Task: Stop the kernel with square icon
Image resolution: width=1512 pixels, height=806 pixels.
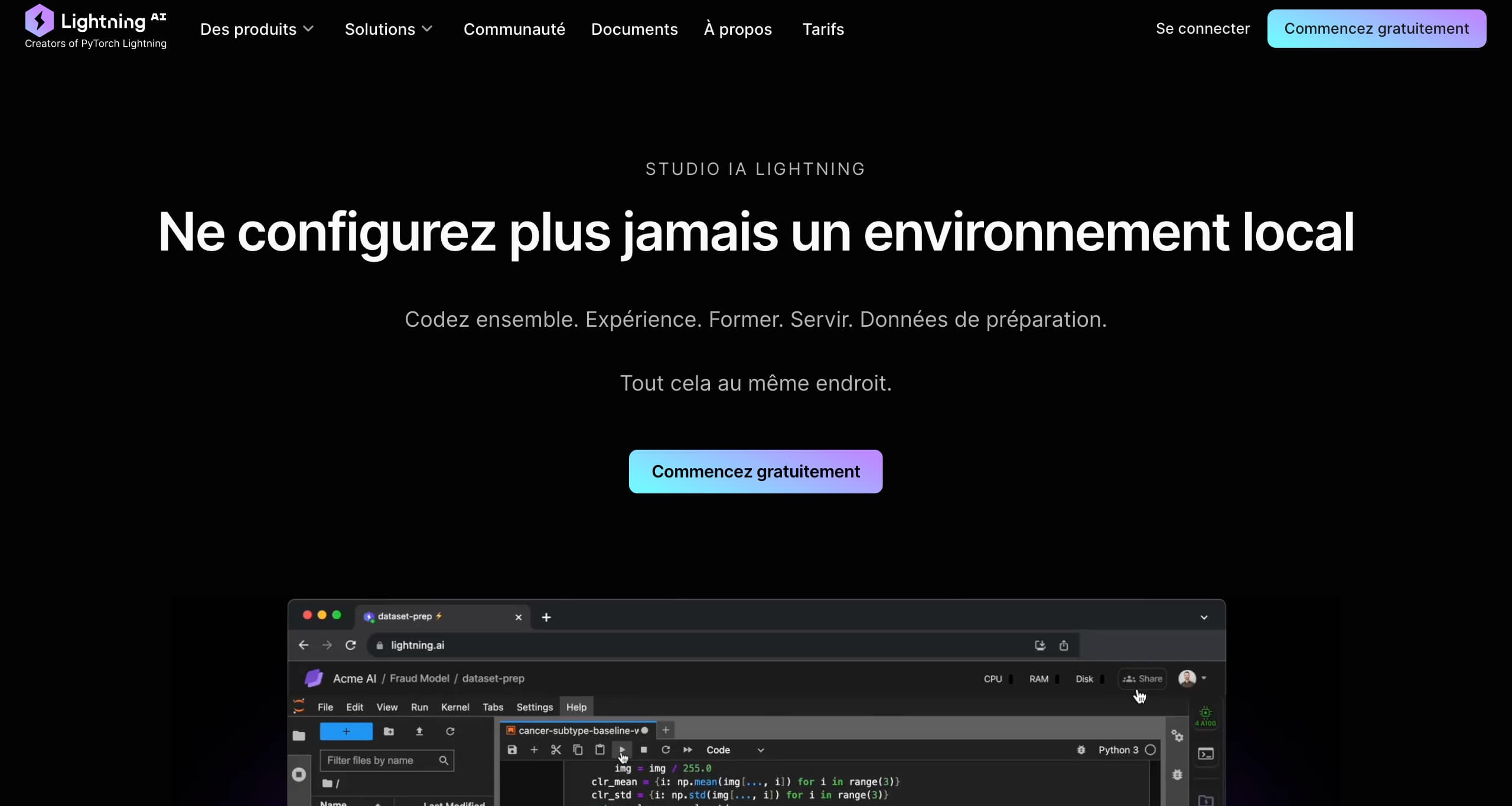Action: coord(644,750)
